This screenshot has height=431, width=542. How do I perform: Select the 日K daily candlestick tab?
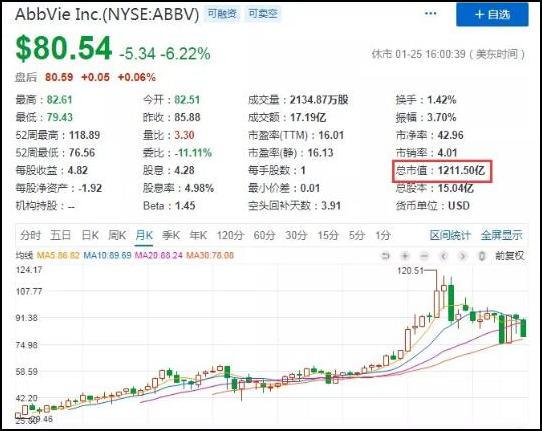tap(90, 235)
